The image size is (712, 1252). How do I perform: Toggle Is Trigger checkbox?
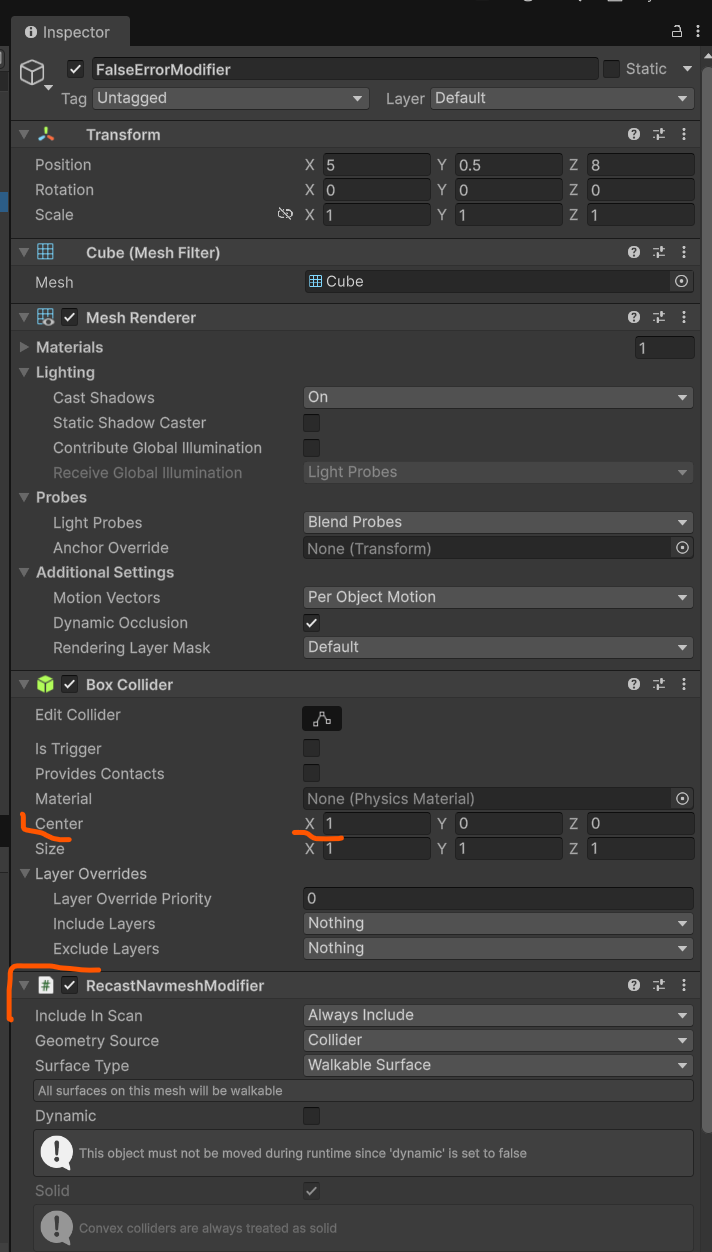pyautogui.click(x=312, y=748)
